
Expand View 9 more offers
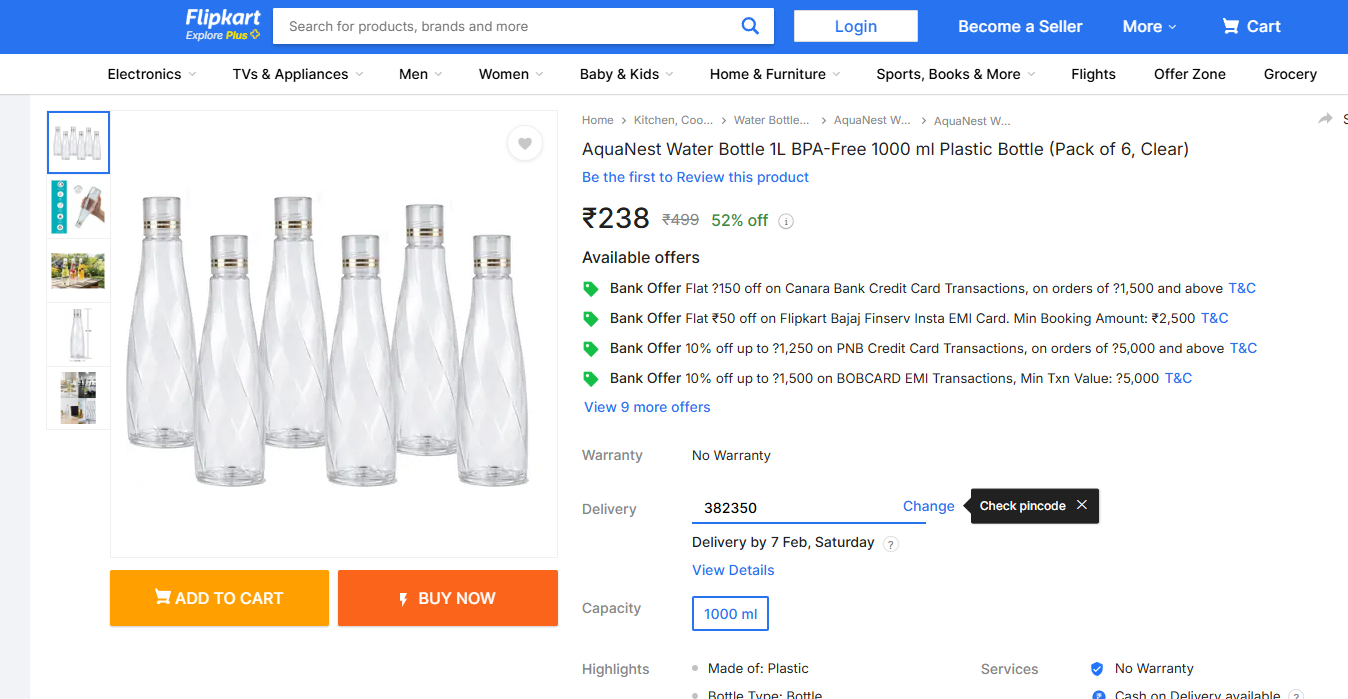(x=647, y=407)
